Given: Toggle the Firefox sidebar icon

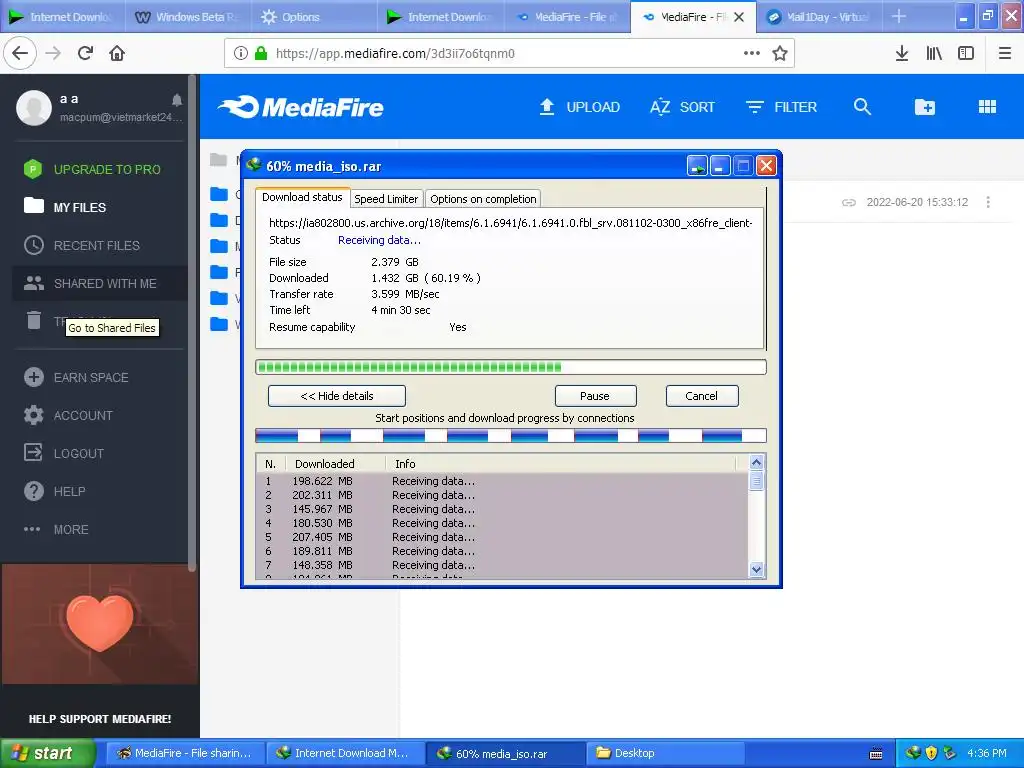Looking at the screenshot, I should point(966,53).
